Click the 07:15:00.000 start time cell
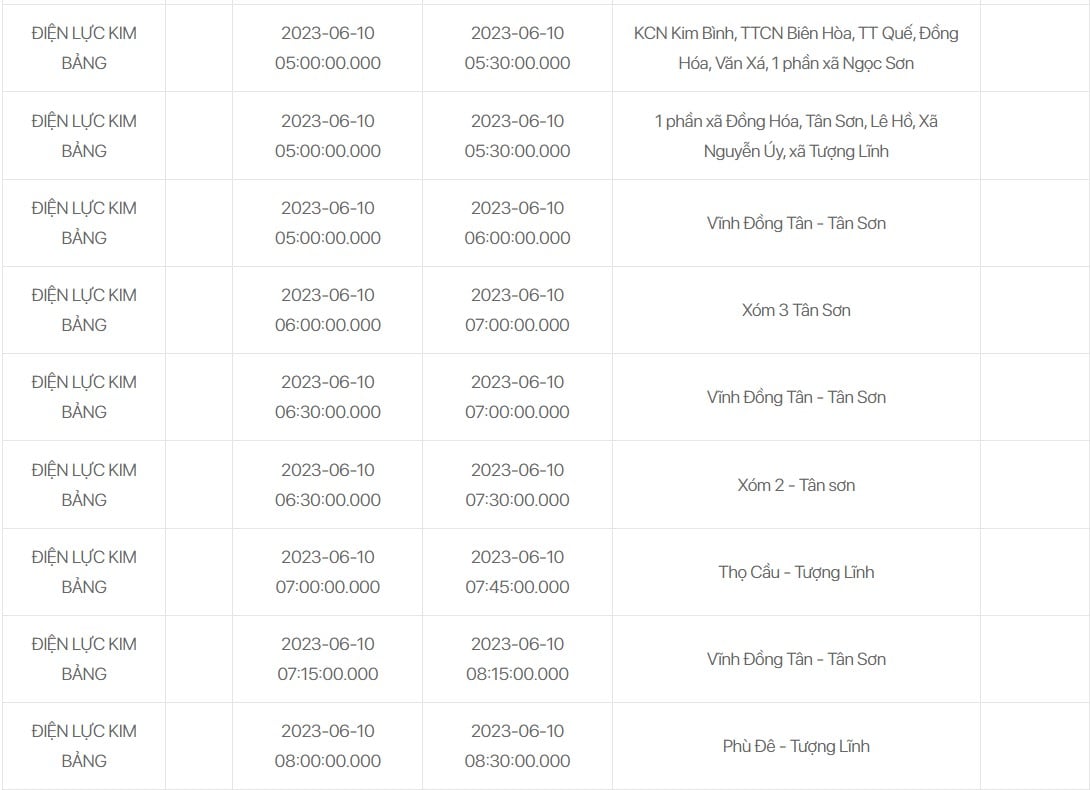This screenshot has width=1090, height=790. click(327, 659)
